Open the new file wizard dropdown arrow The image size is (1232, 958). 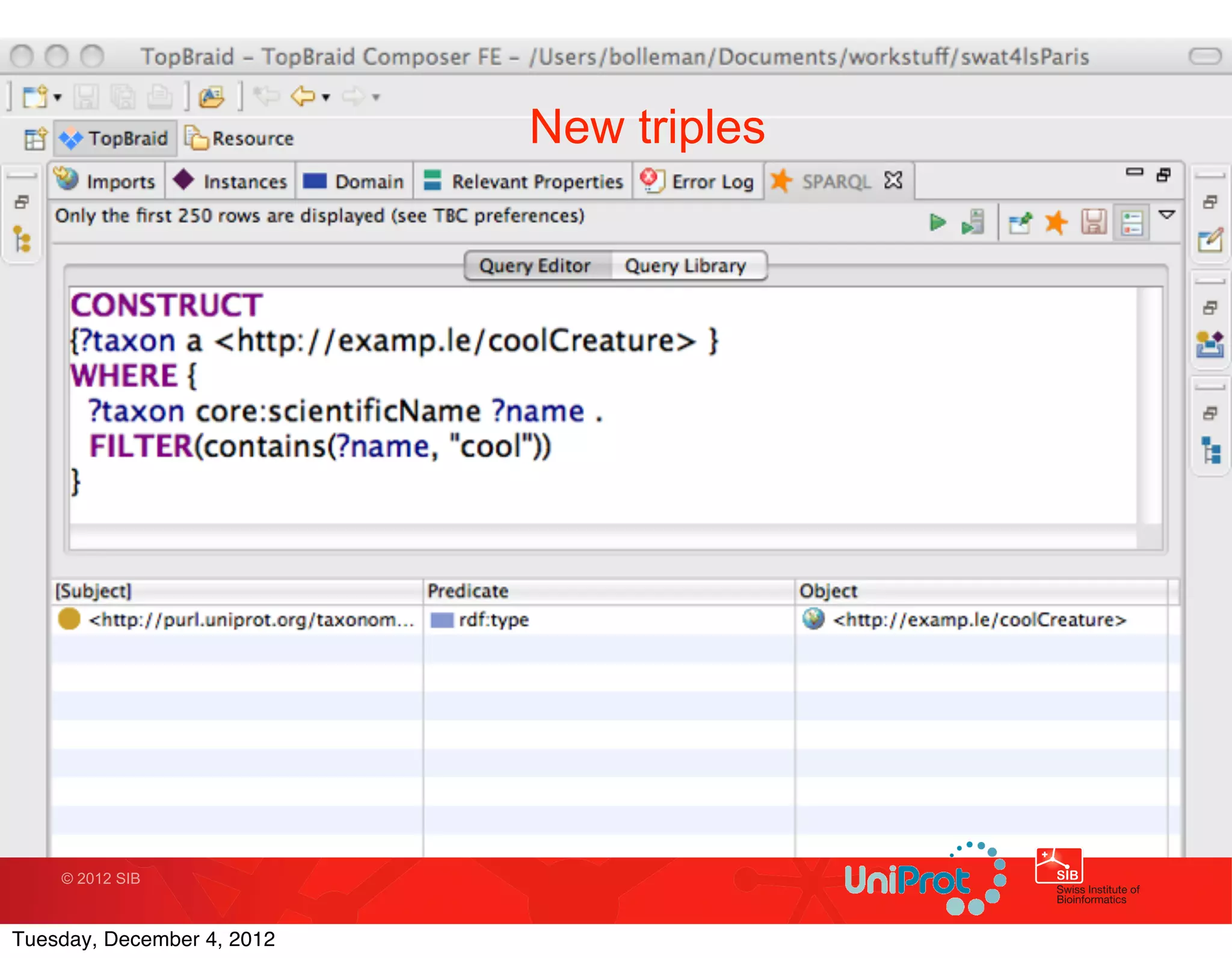(58, 97)
